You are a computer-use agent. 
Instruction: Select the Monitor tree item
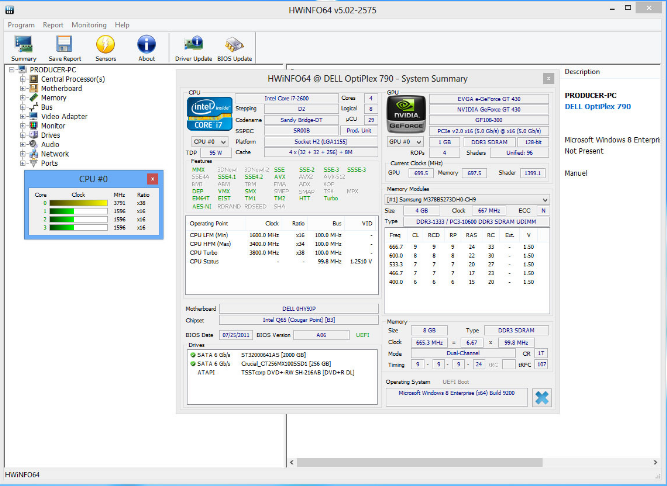[53, 126]
